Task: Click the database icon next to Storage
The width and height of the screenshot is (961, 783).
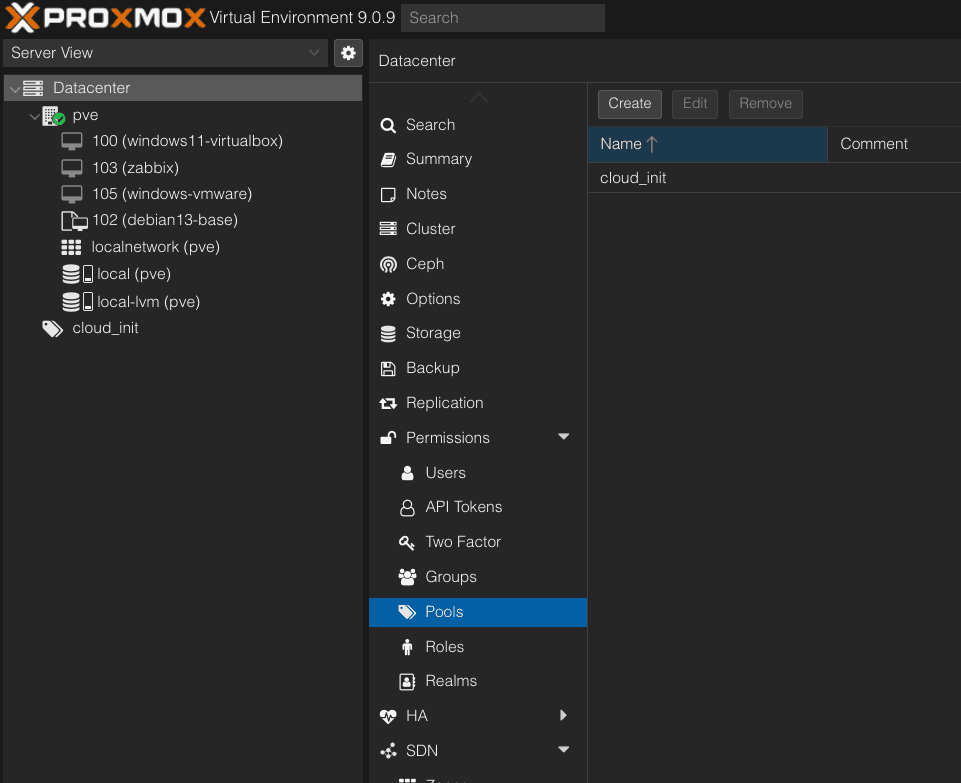Action: coord(388,334)
